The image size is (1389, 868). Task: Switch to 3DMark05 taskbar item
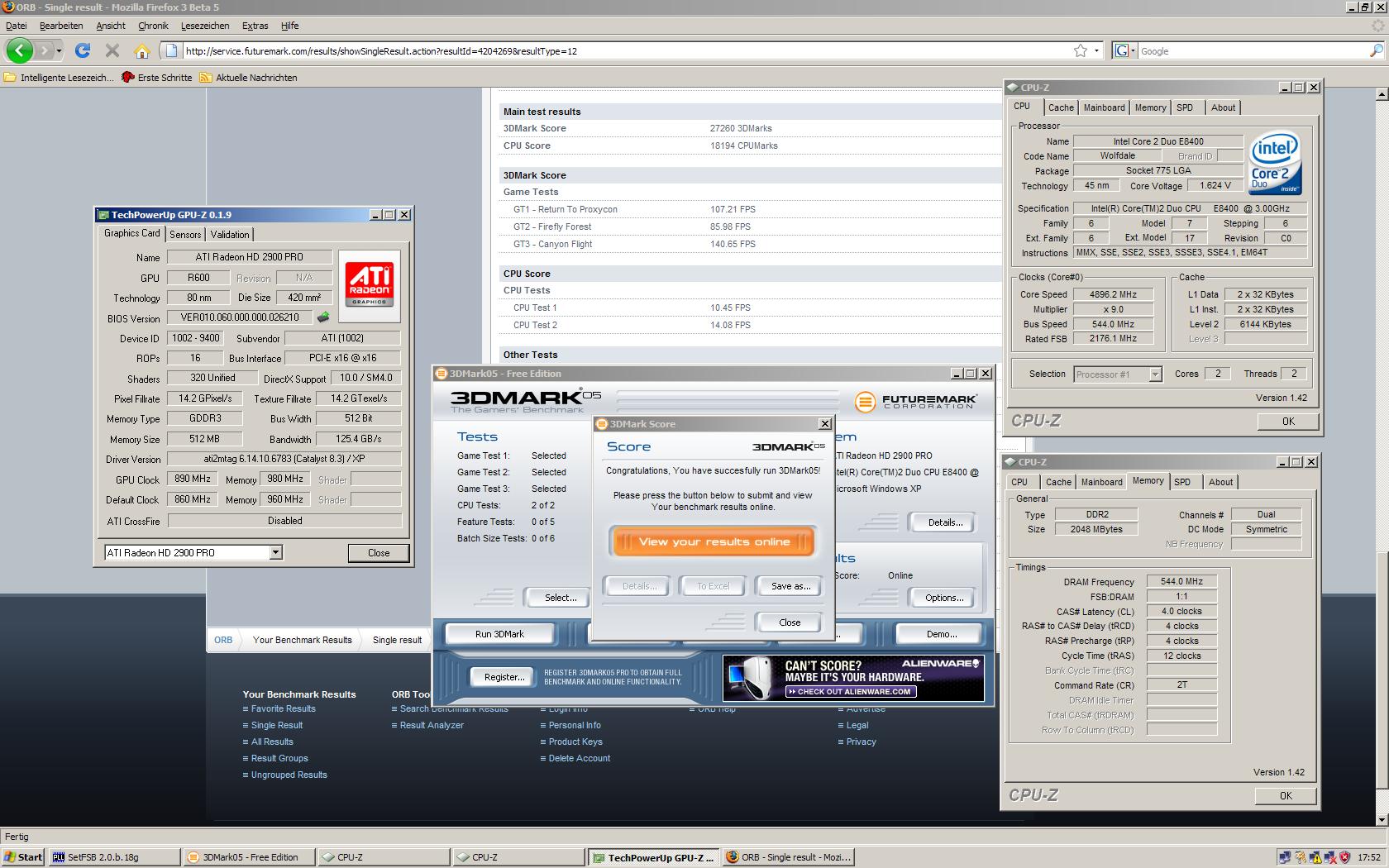250,857
